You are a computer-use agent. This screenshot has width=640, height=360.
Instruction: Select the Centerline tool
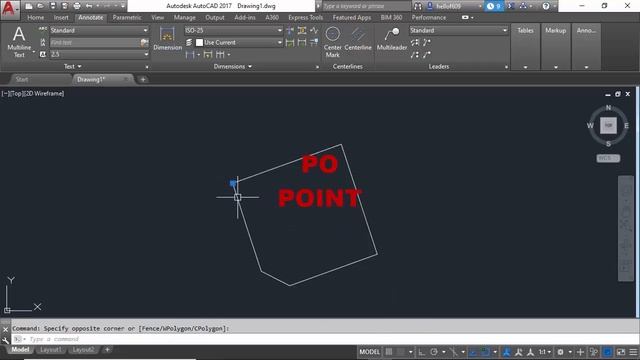tap(358, 39)
